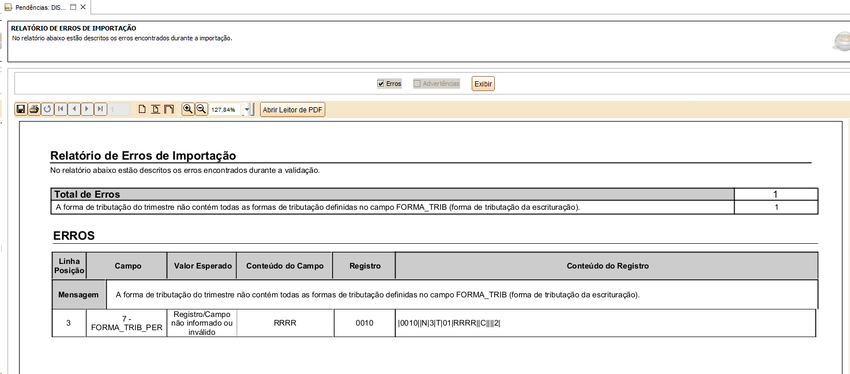Fit the report to window width

coord(169,109)
